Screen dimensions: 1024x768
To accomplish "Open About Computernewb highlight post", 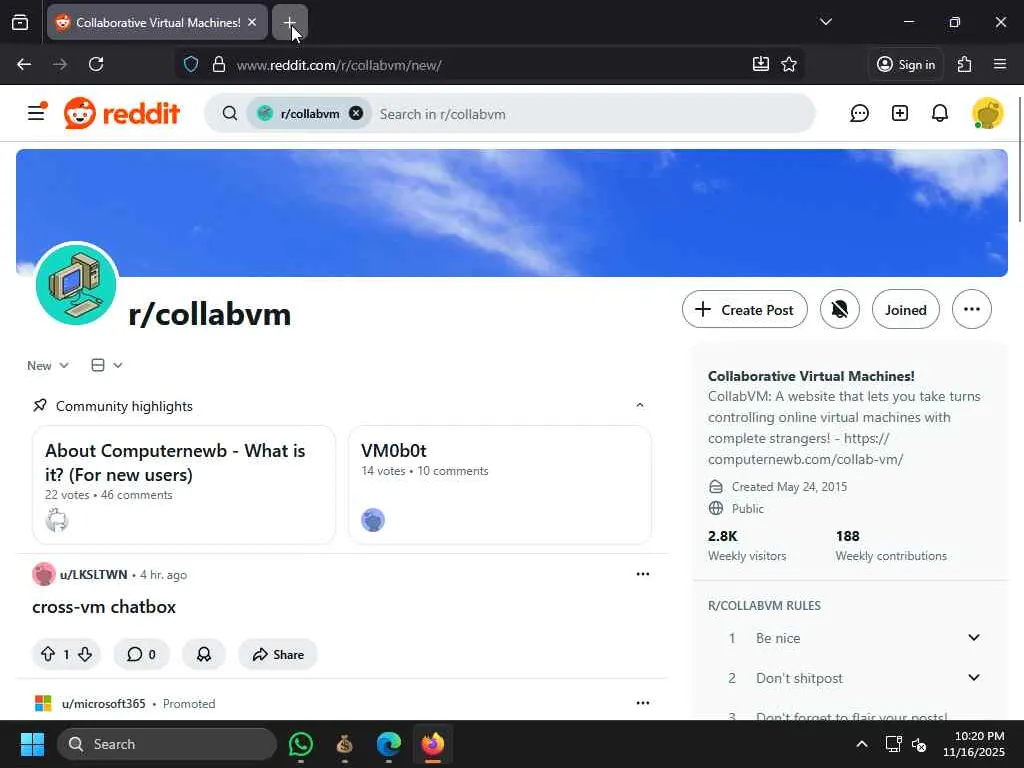I will pyautogui.click(x=184, y=485).
